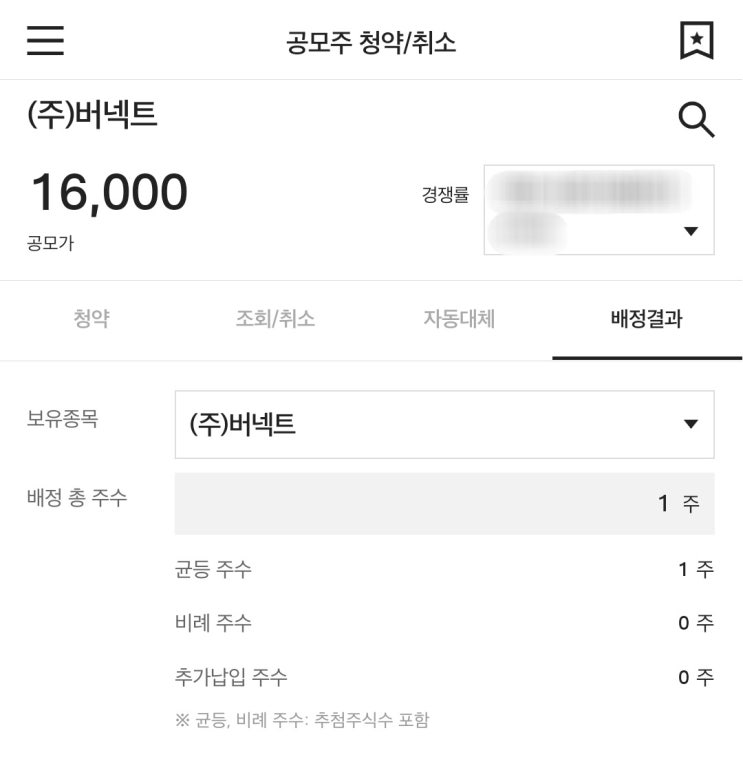Tap the bookmark star icon

coord(696,40)
